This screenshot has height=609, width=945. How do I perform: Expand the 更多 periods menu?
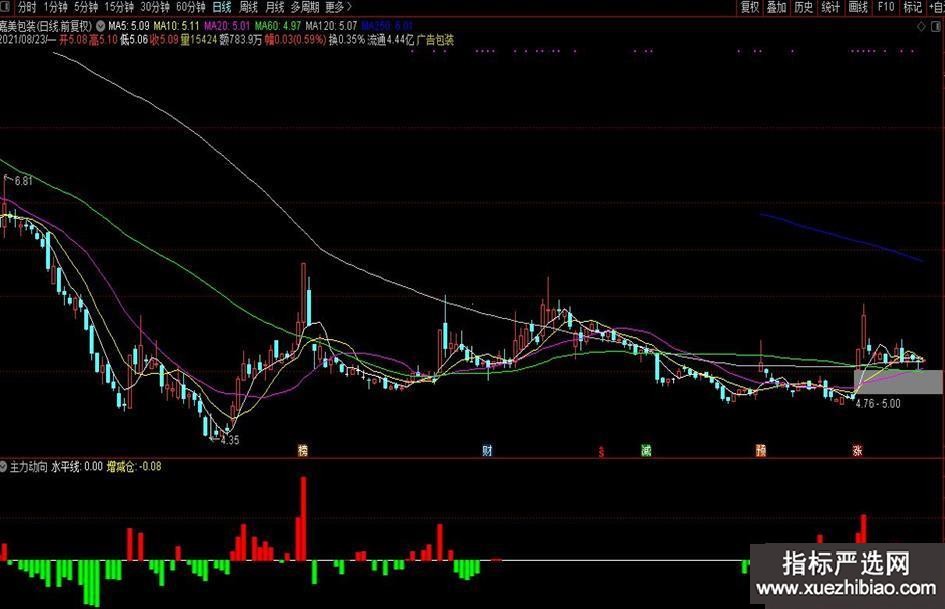pos(338,7)
